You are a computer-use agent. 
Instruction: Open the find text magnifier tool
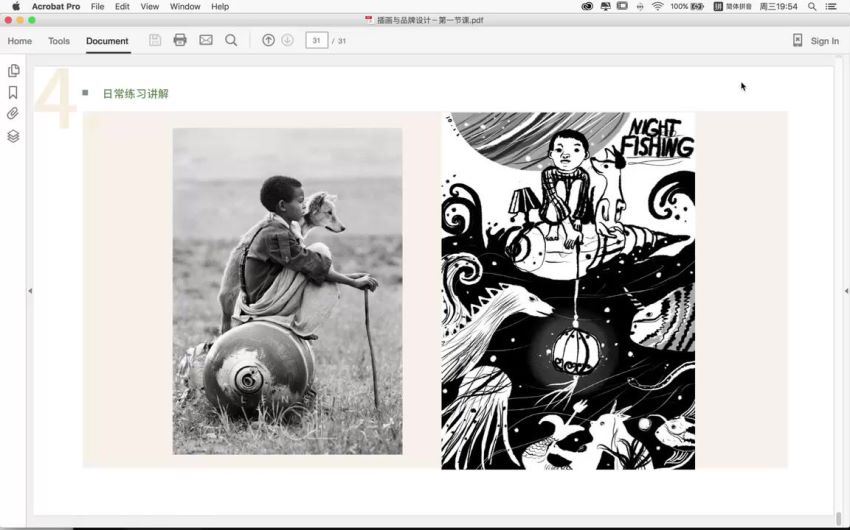[231, 40]
